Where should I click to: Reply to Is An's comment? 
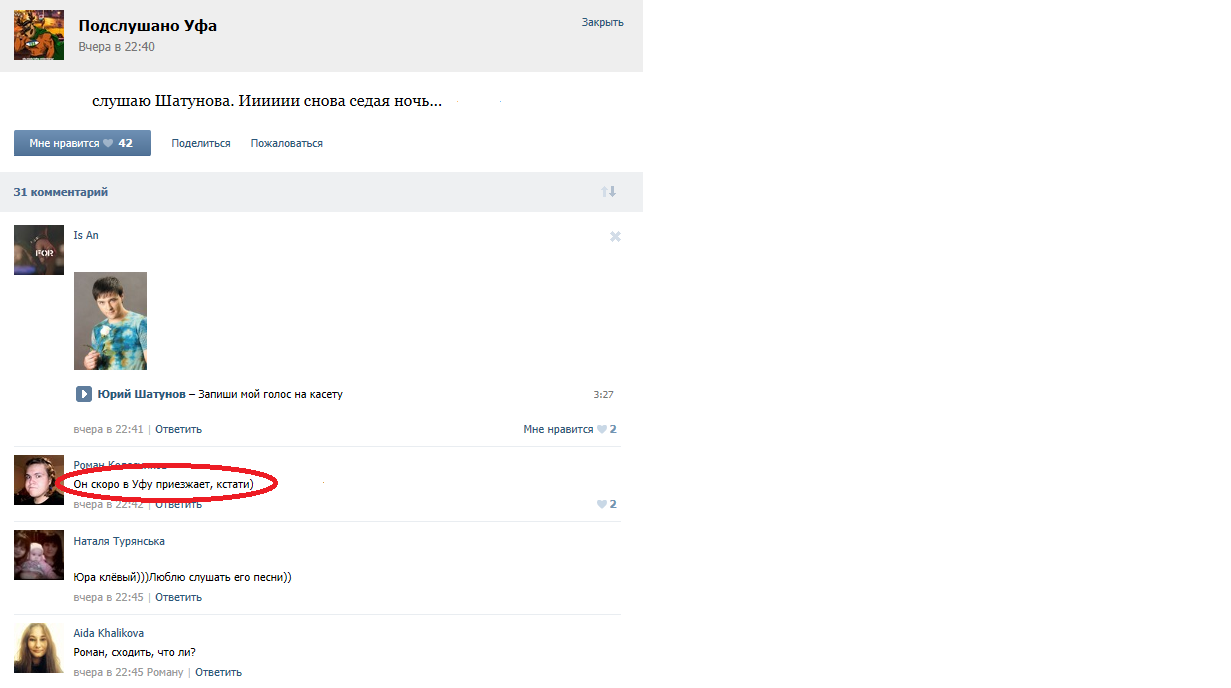click(178, 429)
